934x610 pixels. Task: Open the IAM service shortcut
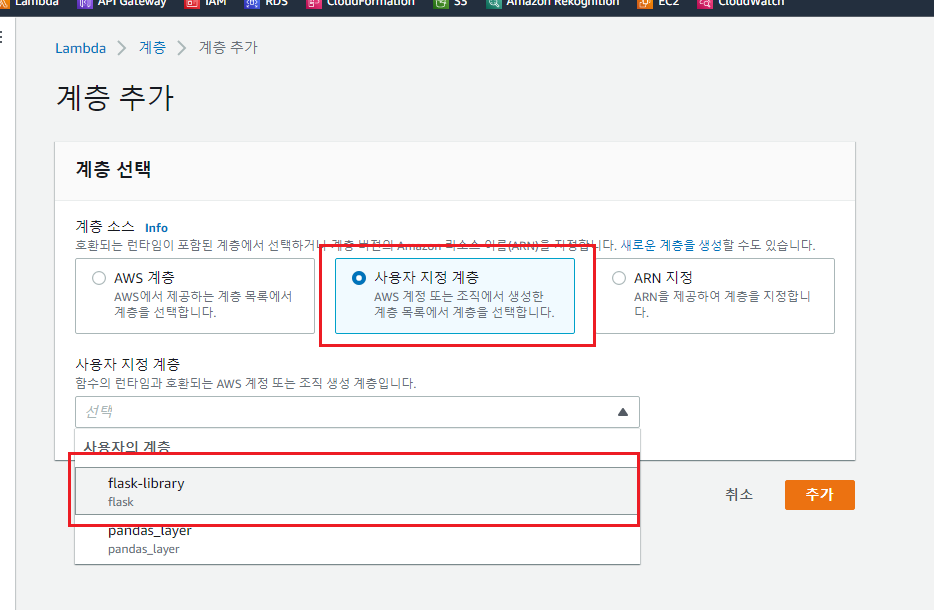pyautogui.click(x=206, y=3)
